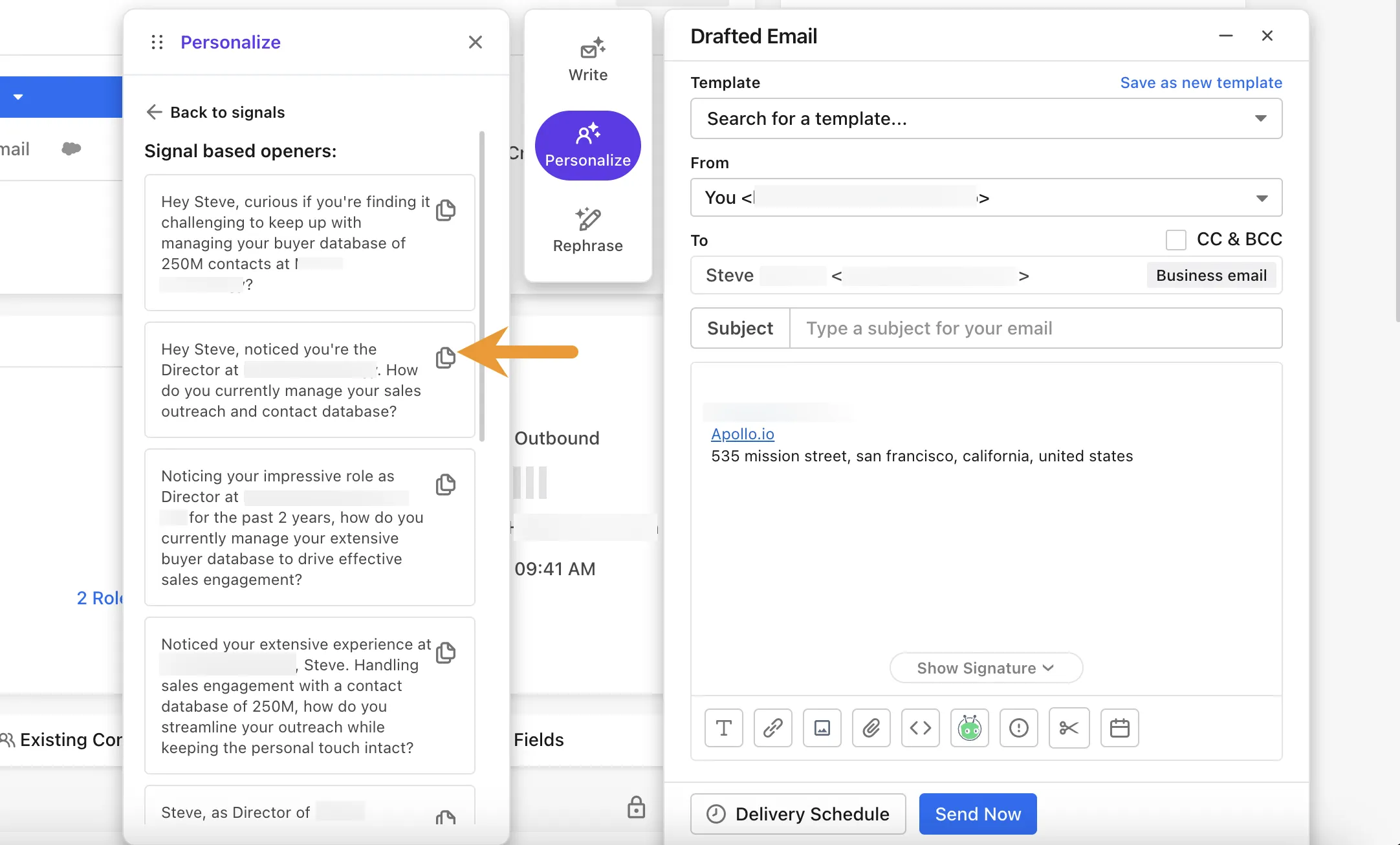Click the insert link icon in email toolbar
Image resolution: width=1400 pixels, height=845 pixels.
point(772,728)
